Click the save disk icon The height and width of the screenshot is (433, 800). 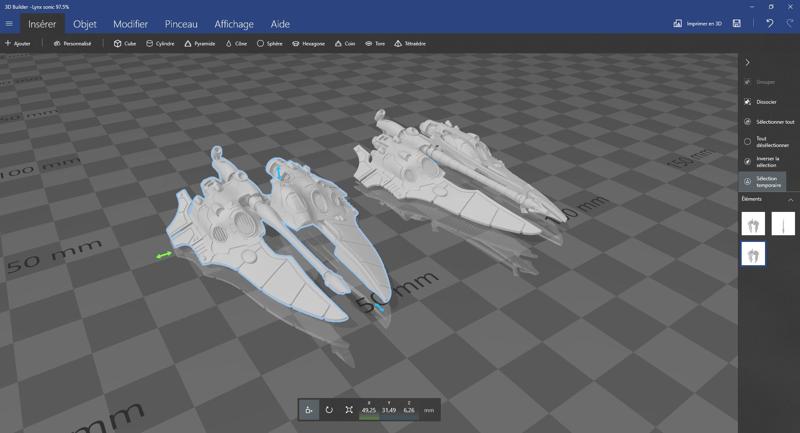[737, 23]
